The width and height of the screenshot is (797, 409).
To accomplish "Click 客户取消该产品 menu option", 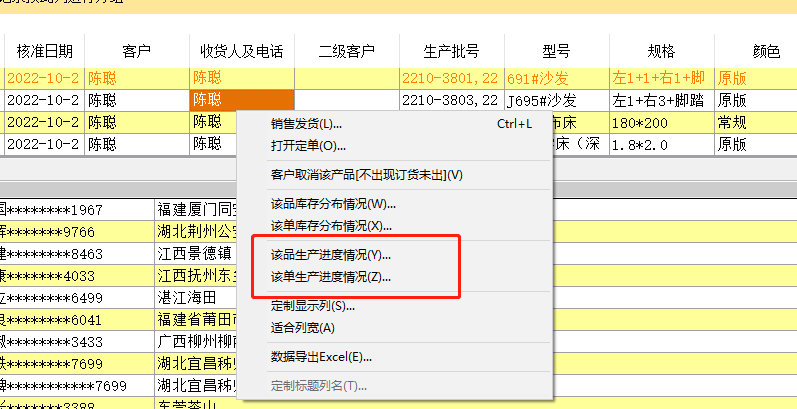I will click(367, 175).
